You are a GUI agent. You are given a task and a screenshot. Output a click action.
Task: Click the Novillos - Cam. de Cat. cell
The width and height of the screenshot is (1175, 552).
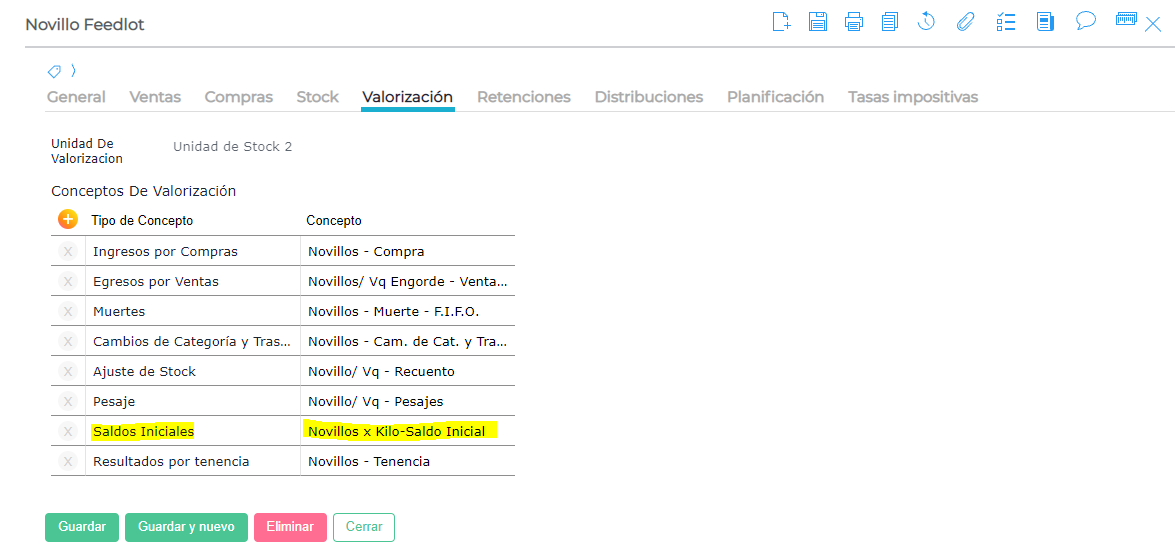[x=408, y=342]
